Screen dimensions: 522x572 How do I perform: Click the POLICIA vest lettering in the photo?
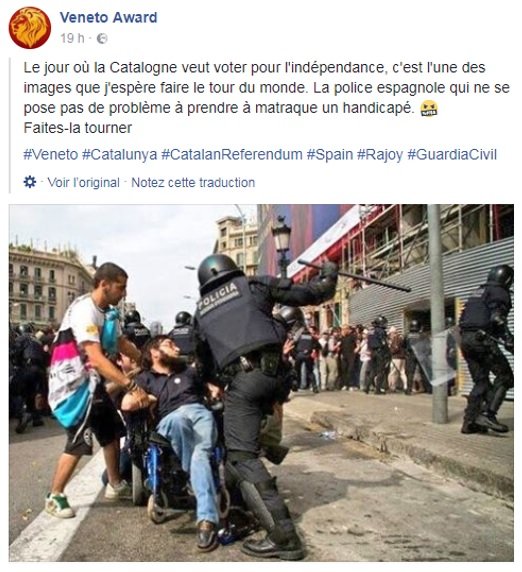coord(217,294)
